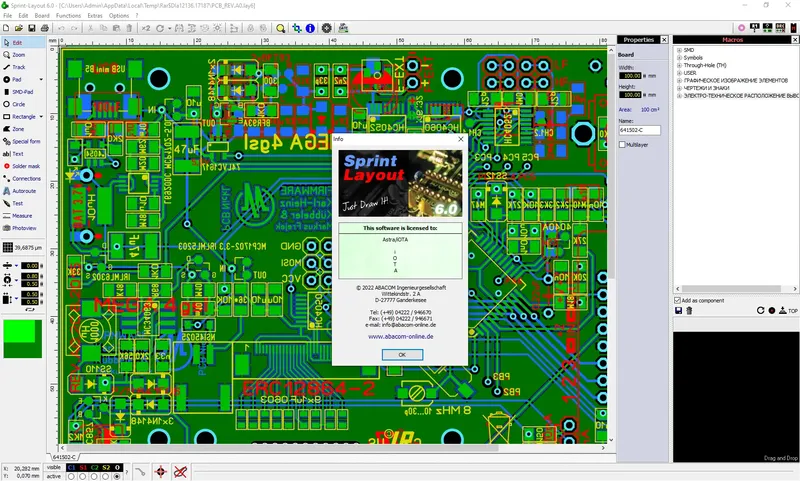Open the Extras menu
The height and width of the screenshot is (481, 800).
[x=95, y=16]
